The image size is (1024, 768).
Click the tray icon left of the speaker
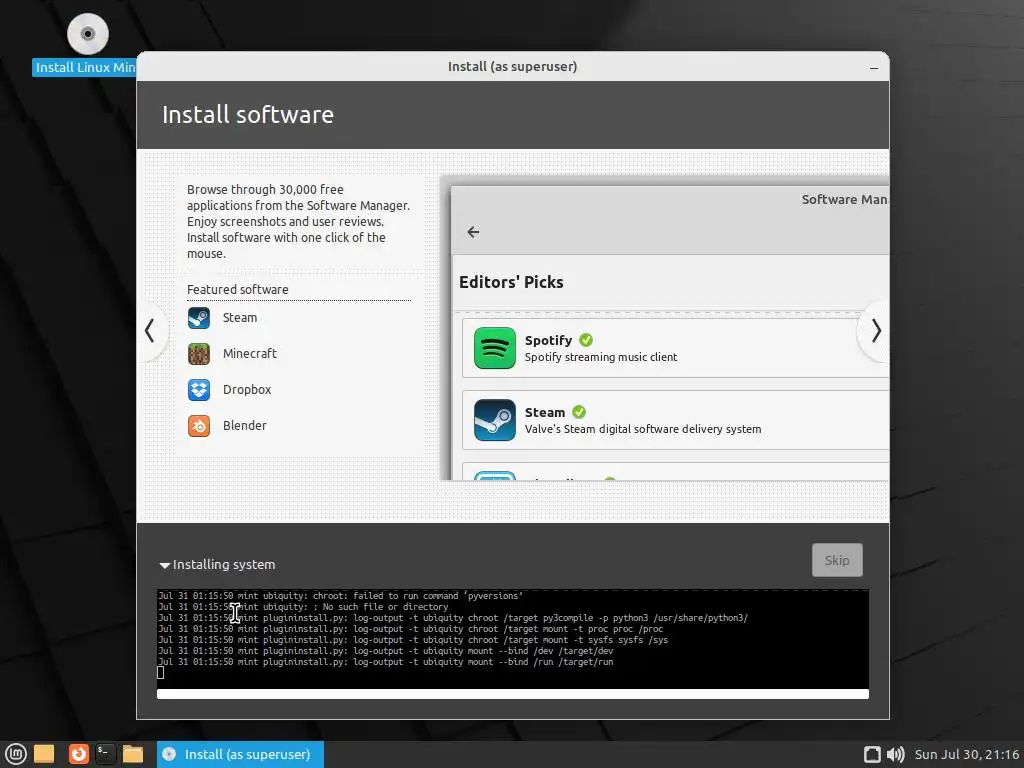pos(872,754)
